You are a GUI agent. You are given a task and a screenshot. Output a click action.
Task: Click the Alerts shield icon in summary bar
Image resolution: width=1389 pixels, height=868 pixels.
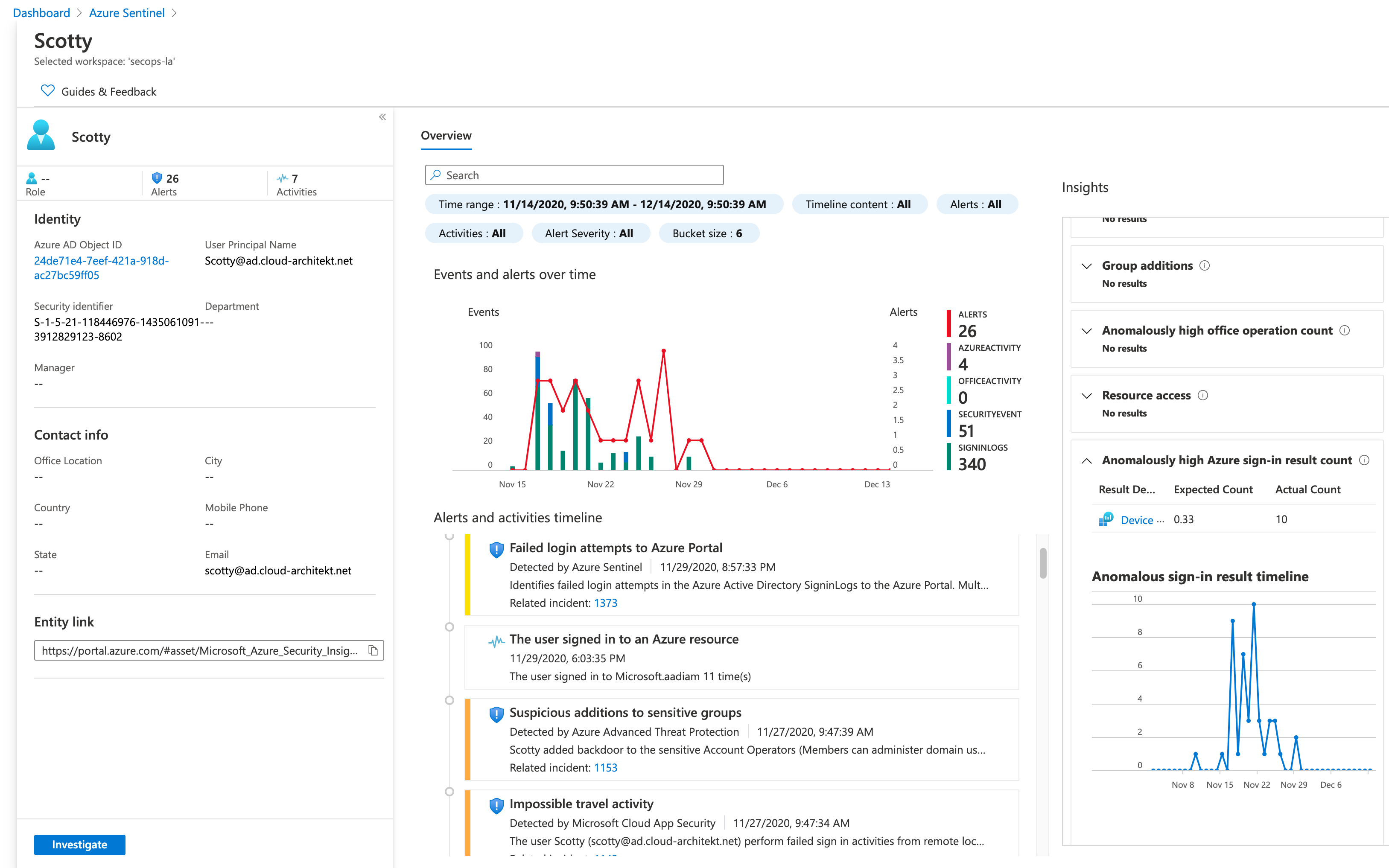156,178
